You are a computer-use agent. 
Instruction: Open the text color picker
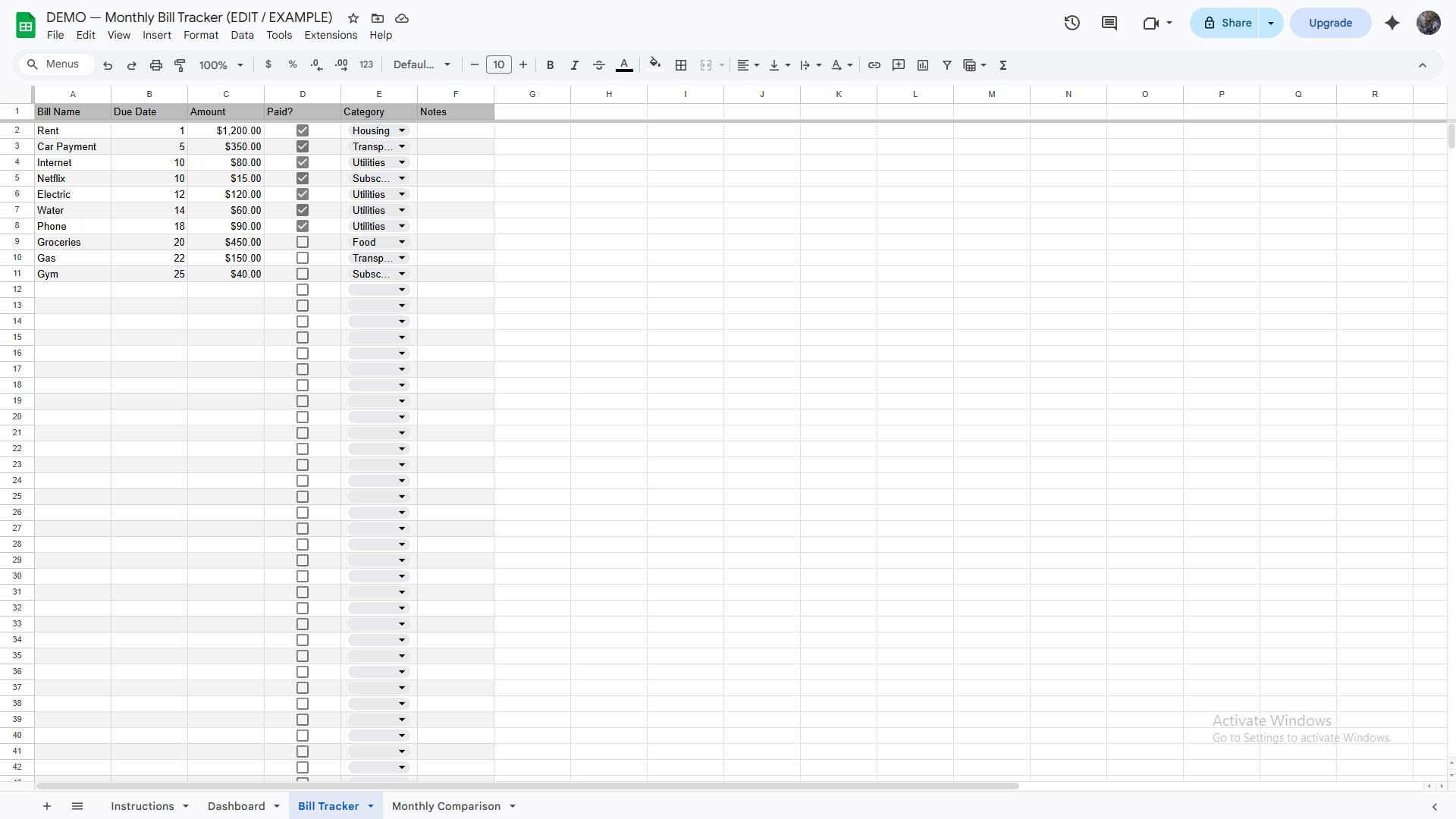[624, 65]
